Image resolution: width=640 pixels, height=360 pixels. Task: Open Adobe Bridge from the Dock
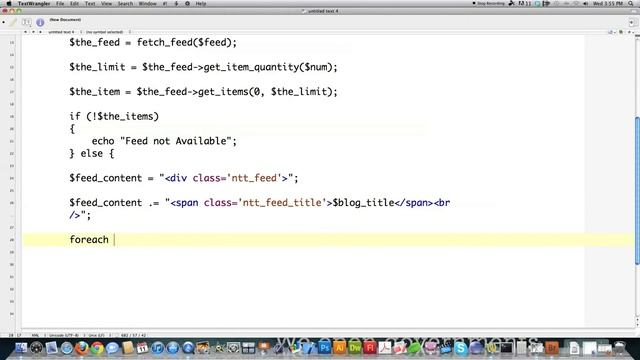[552, 348]
